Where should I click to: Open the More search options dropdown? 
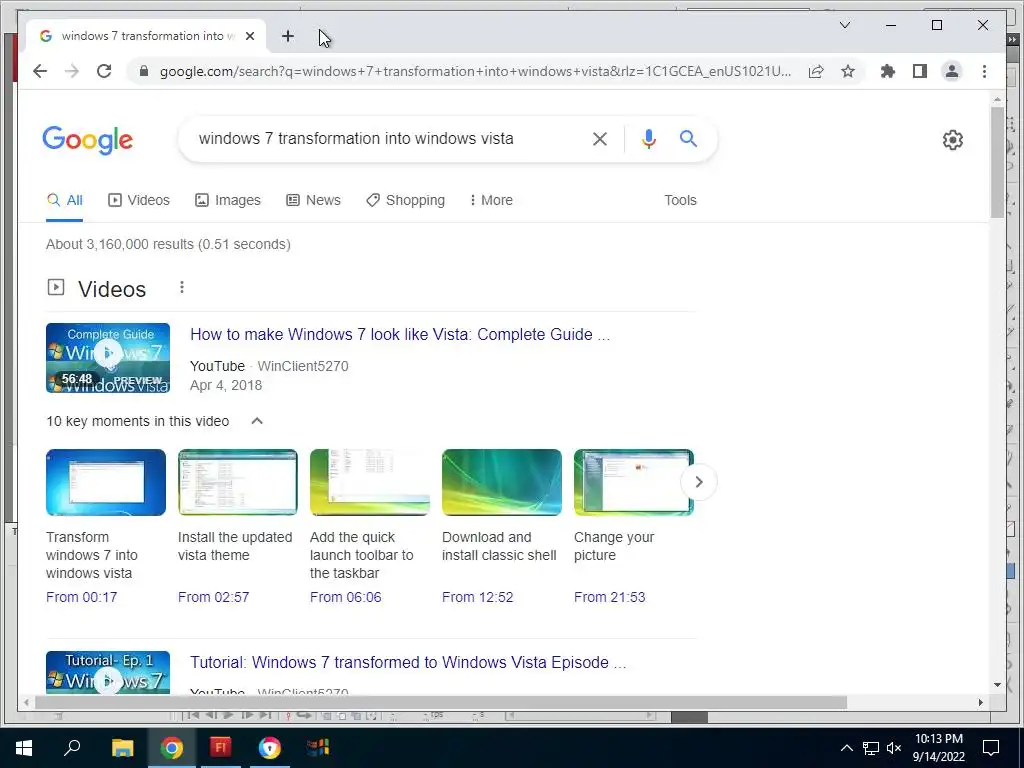click(x=491, y=200)
